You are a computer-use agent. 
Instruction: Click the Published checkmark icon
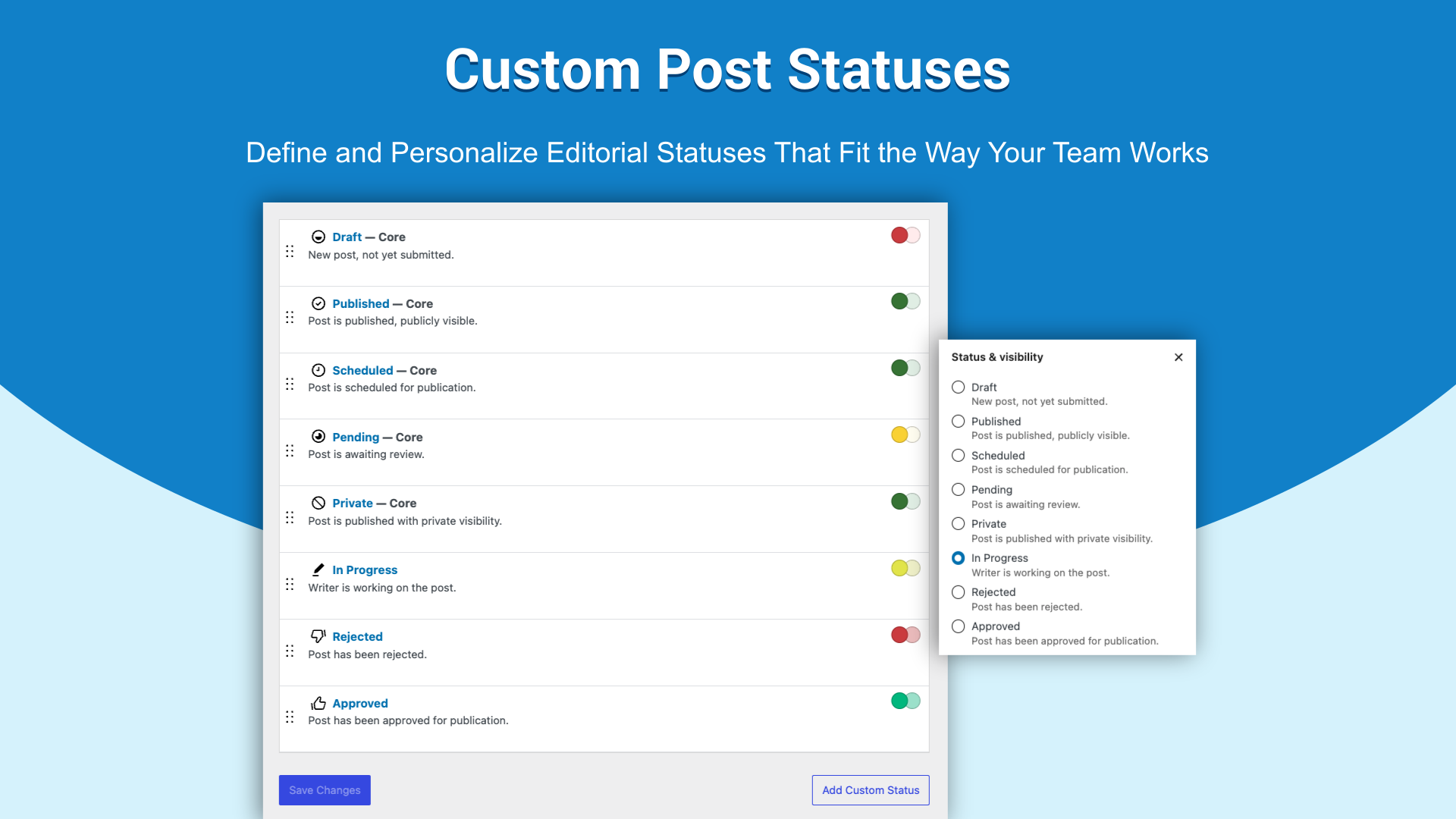pyautogui.click(x=318, y=304)
